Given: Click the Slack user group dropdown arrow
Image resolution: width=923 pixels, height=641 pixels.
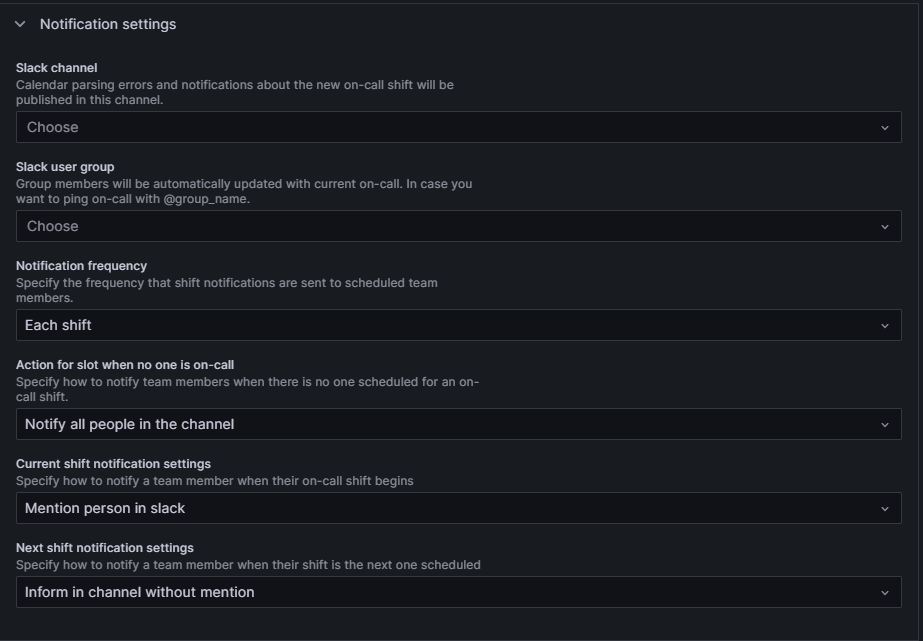Looking at the screenshot, I should 885,225.
